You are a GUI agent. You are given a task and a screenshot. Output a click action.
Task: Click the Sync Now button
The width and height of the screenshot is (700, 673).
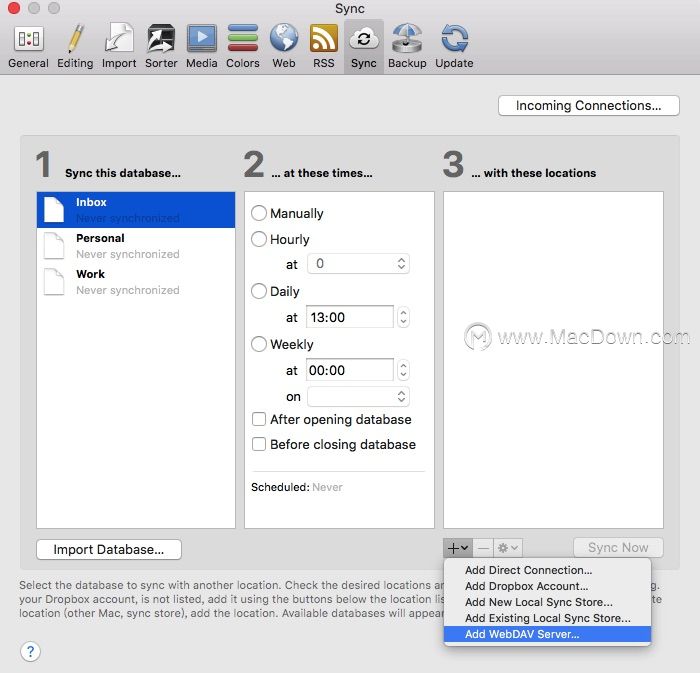[618, 548]
